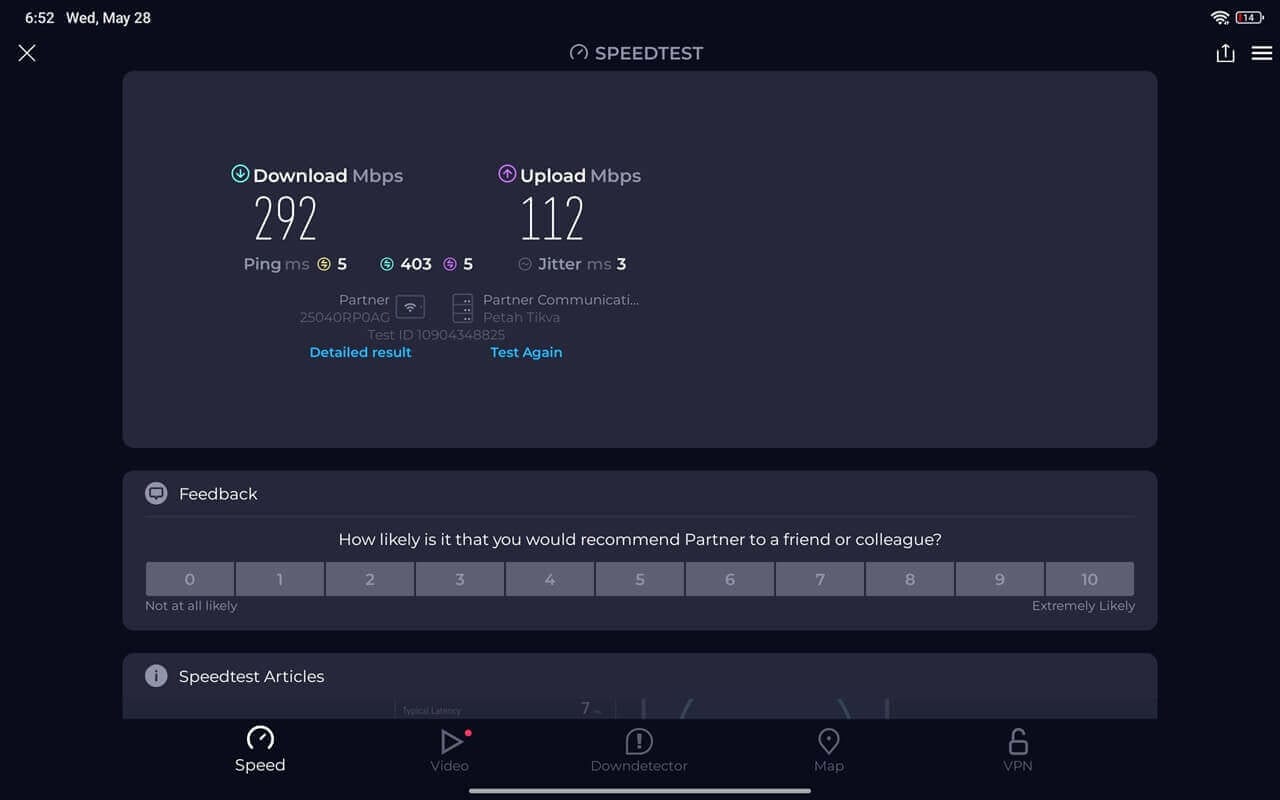The image size is (1280, 800).
Task: Close the Speedtest result screen
Action: point(27,53)
